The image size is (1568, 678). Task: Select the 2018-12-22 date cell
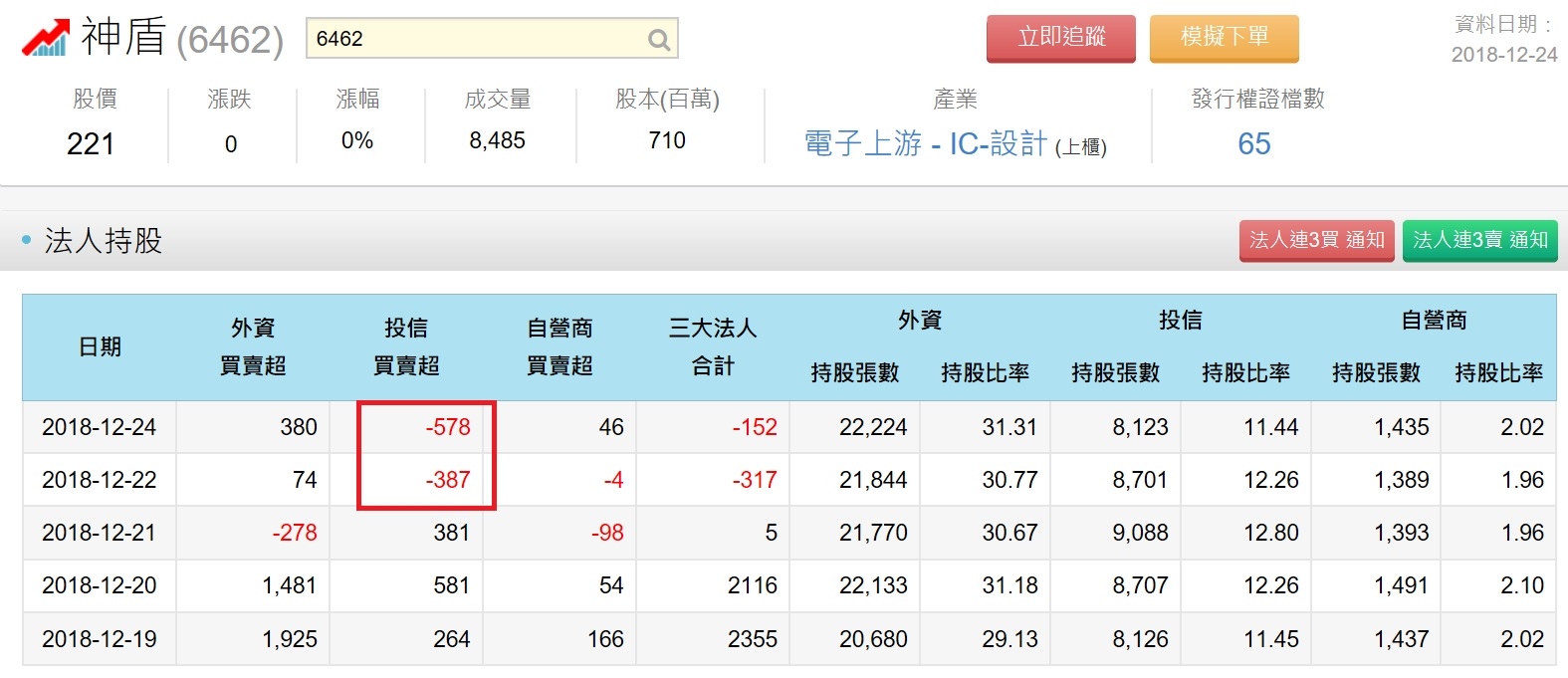100,480
